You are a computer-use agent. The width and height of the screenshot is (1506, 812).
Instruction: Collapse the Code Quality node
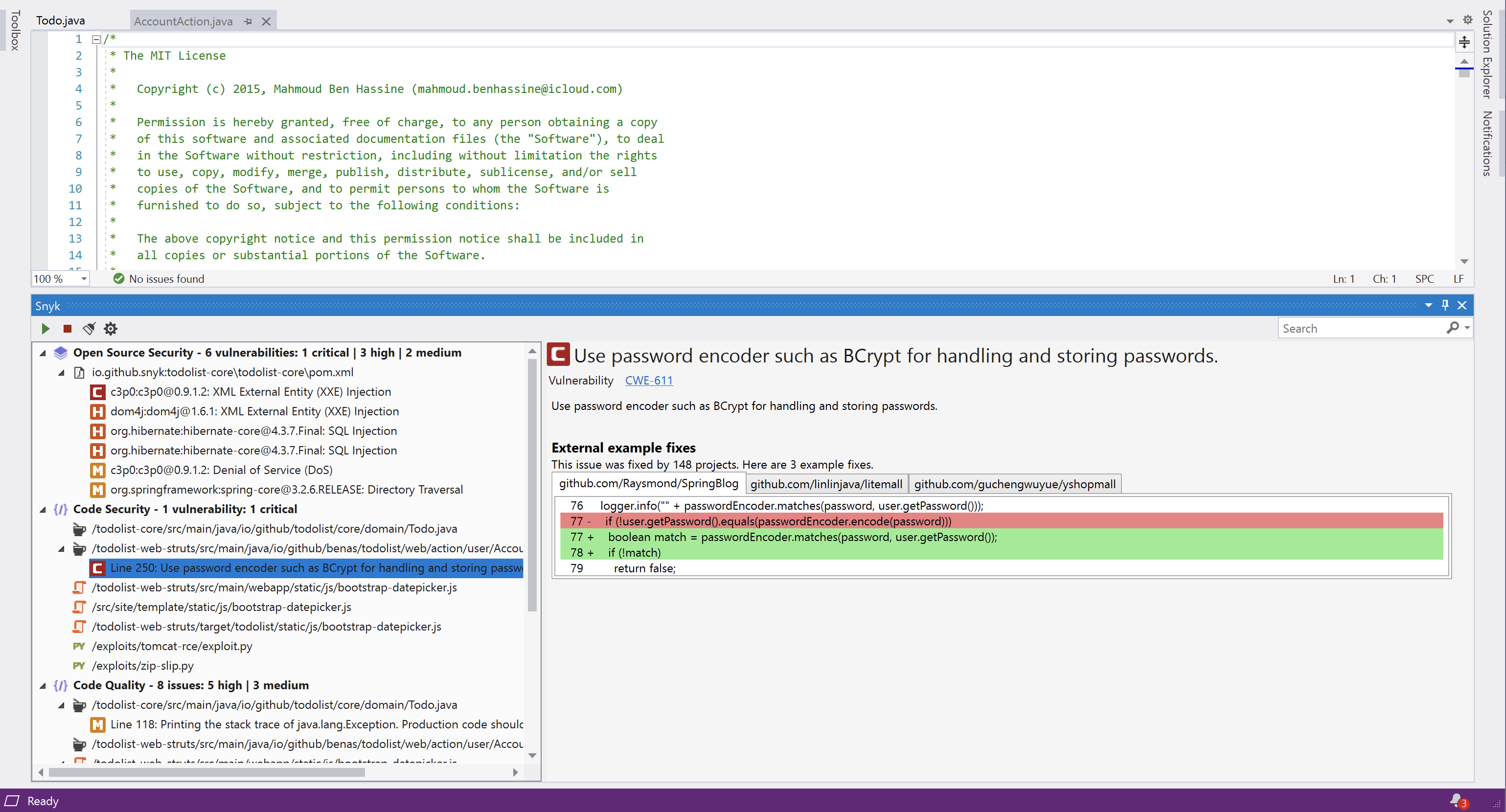[43, 686]
